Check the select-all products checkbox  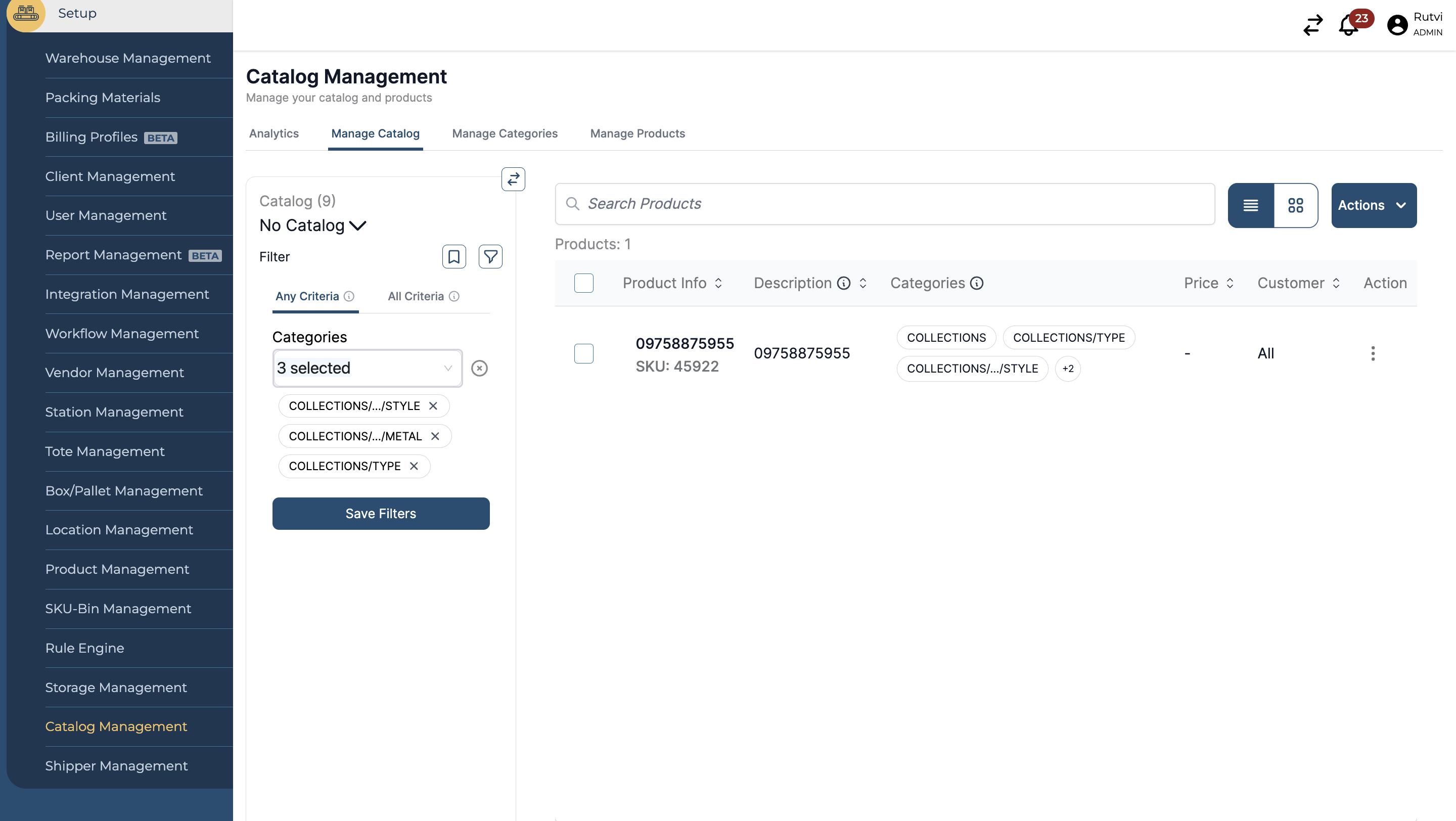click(x=583, y=283)
